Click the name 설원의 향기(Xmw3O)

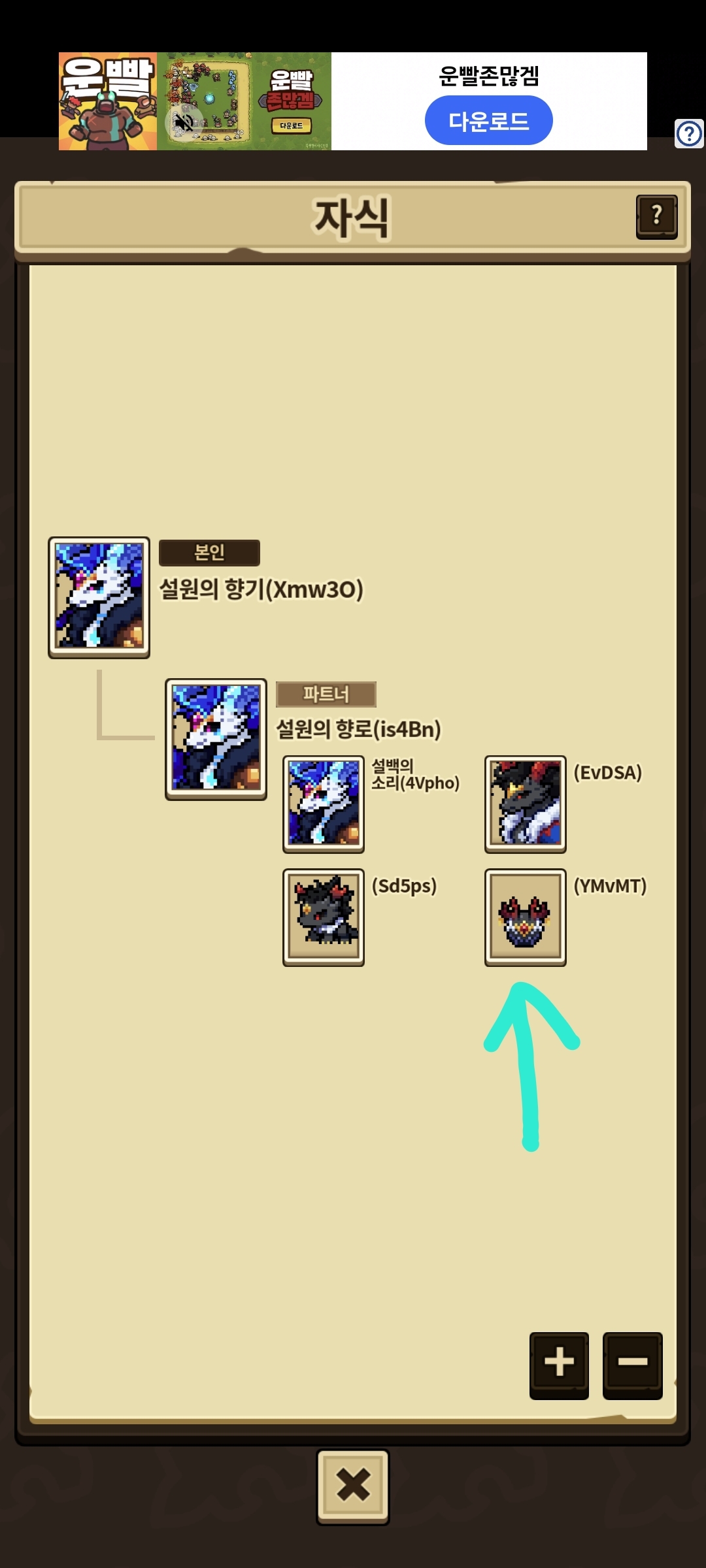click(x=261, y=589)
